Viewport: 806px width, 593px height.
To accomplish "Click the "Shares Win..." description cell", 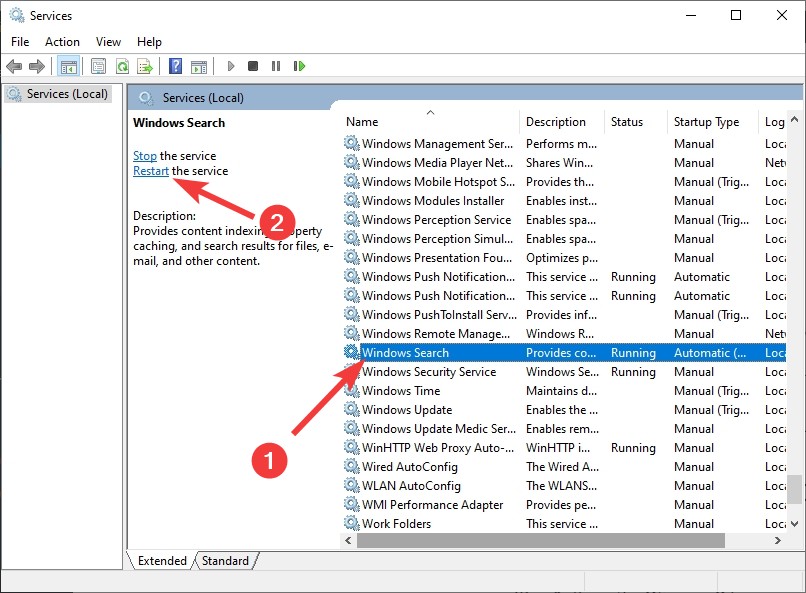I will coord(559,162).
